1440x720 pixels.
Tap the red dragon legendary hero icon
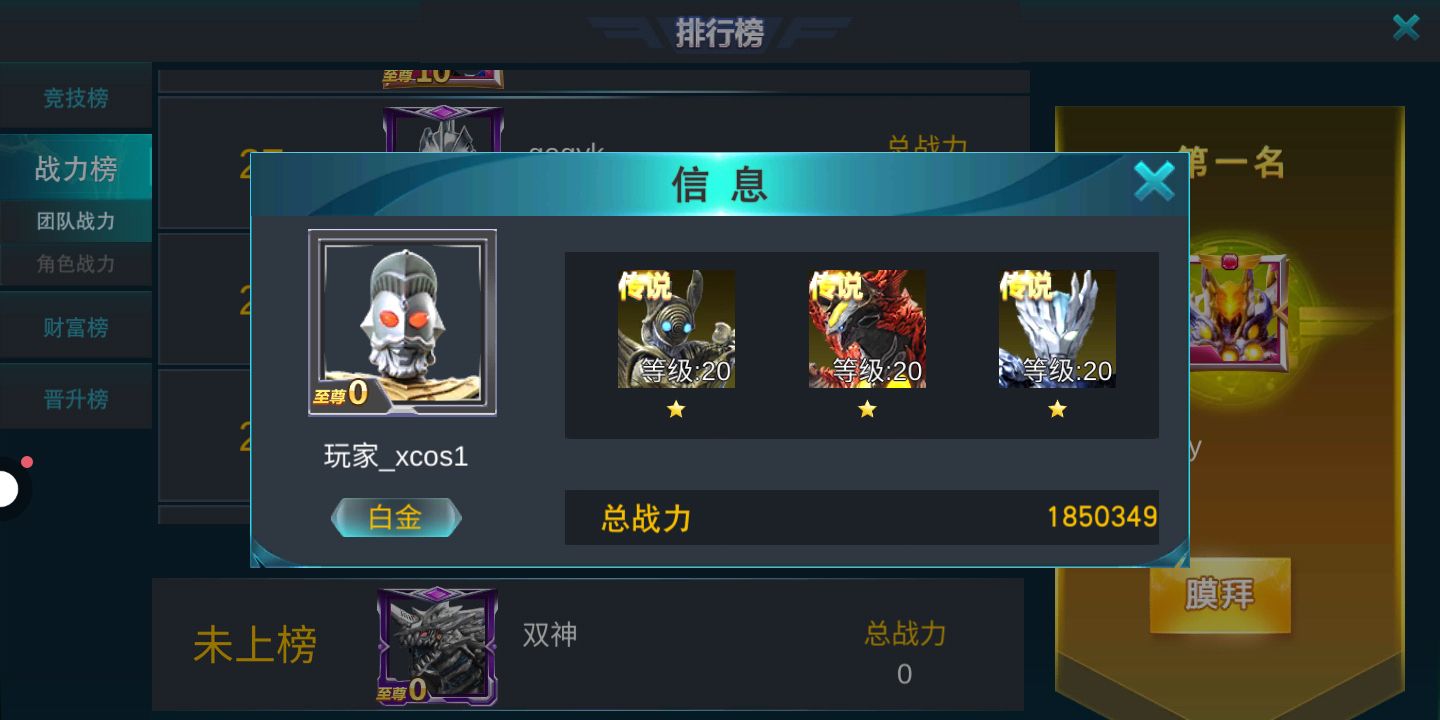(867, 329)
